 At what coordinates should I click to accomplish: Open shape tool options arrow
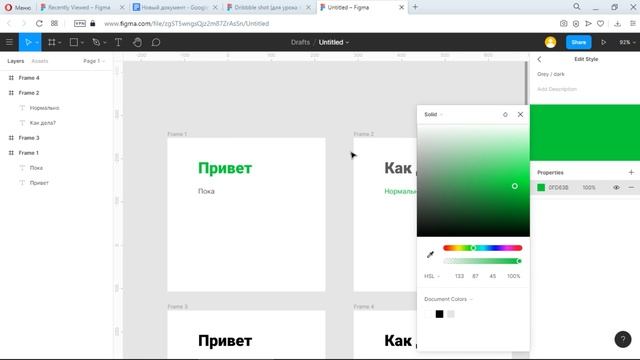[x=82, y=42]
